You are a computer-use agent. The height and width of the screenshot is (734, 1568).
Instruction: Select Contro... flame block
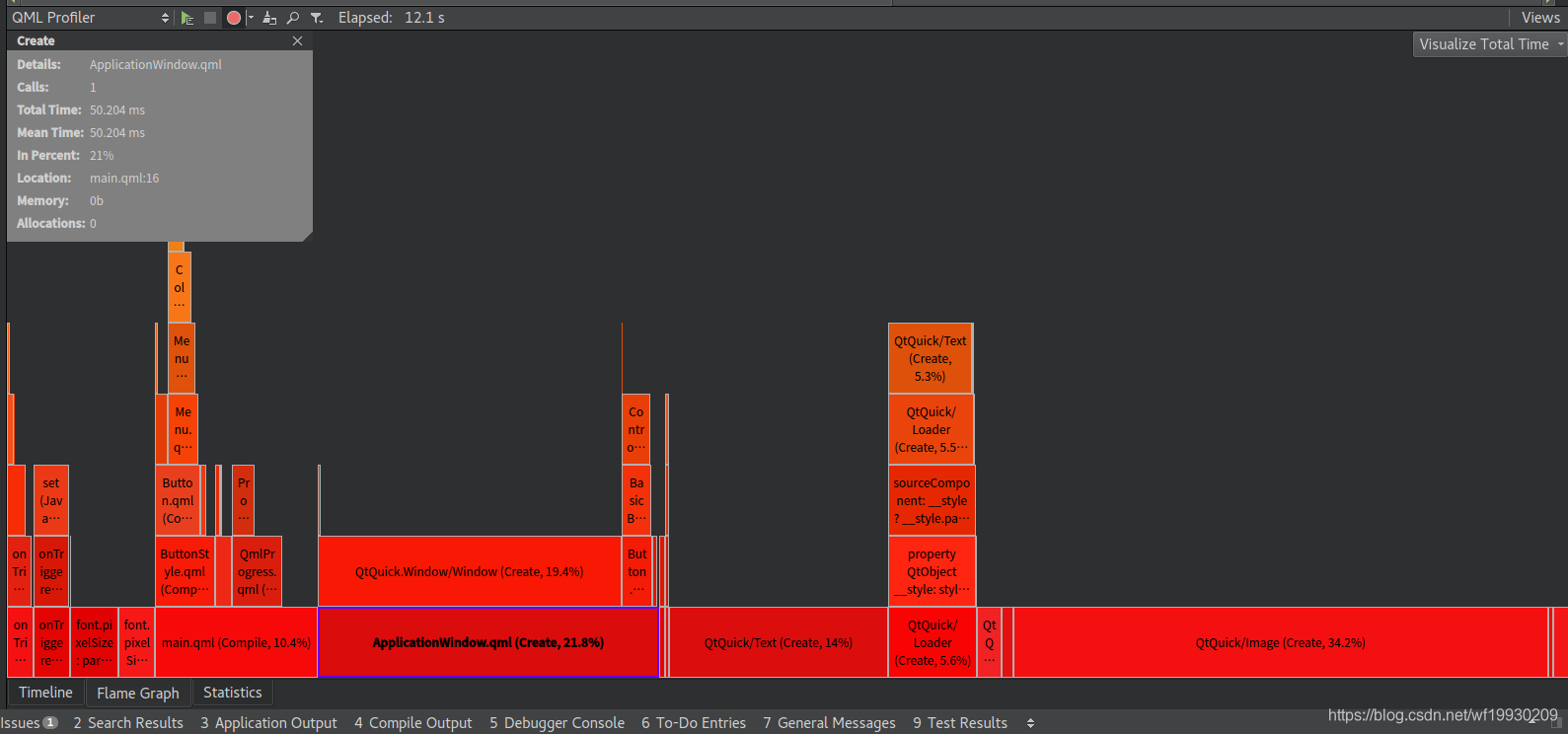(636, 429)
